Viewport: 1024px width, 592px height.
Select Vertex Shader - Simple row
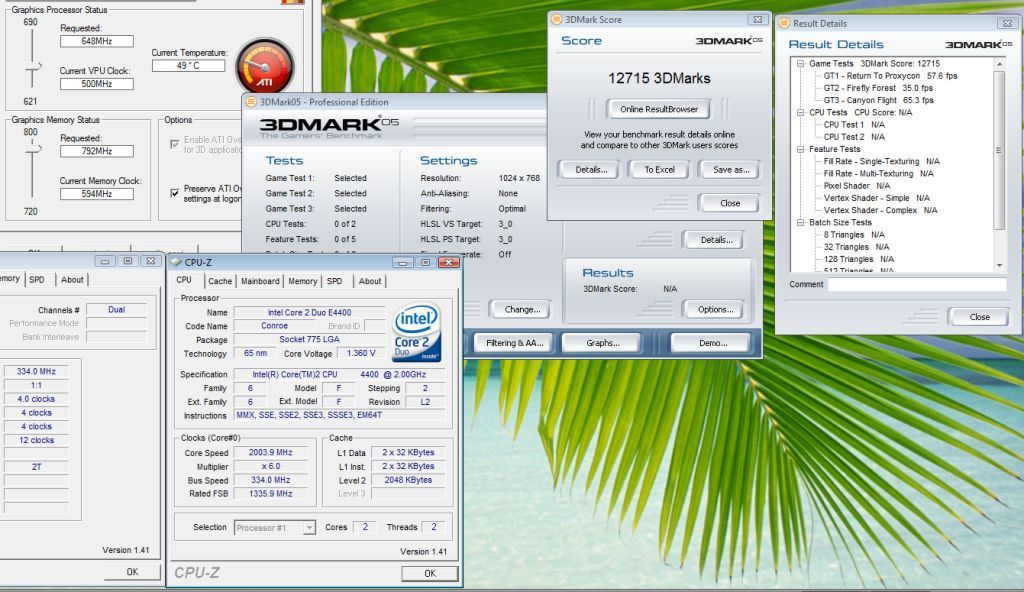[876, 198]
